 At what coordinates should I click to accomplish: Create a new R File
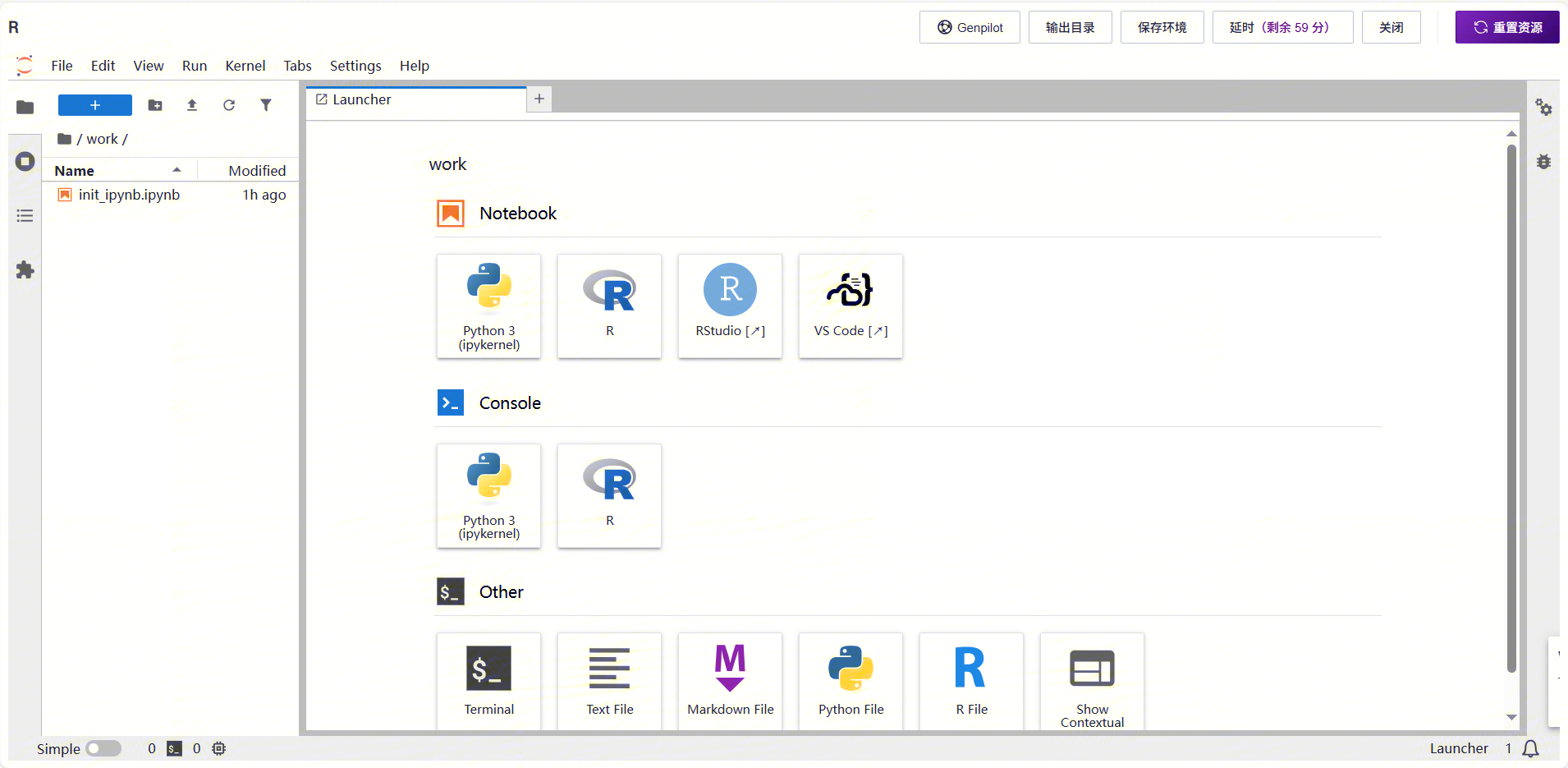point(972,681)
